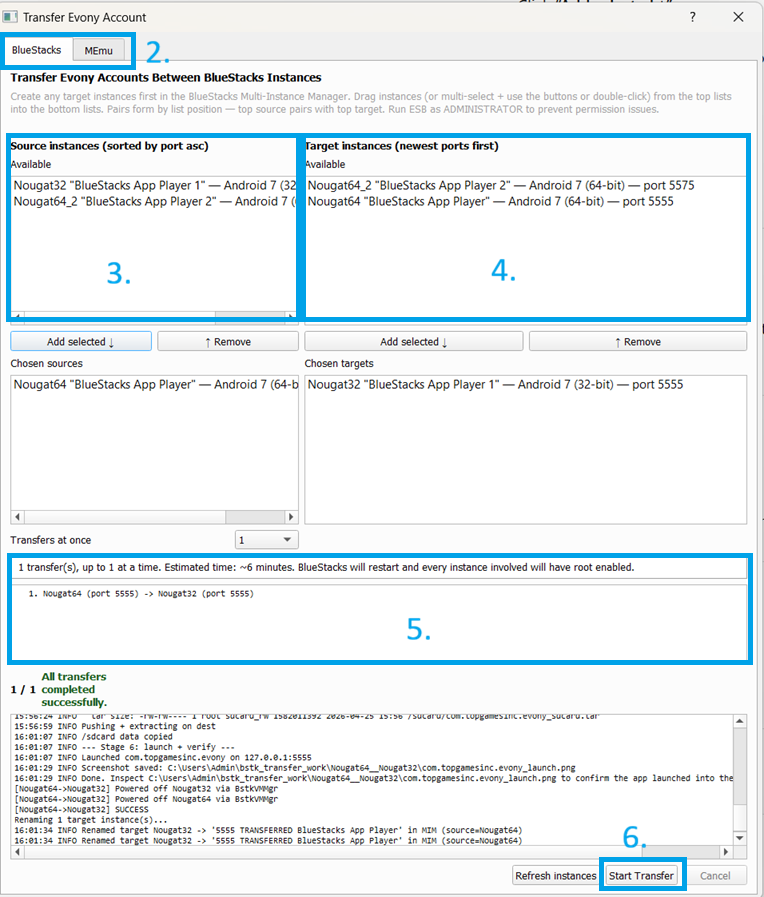Viewport: 764px width, 897px height.
Task: Click left arrow of Chosen sources scrollbar
Action: coord(18,517)
